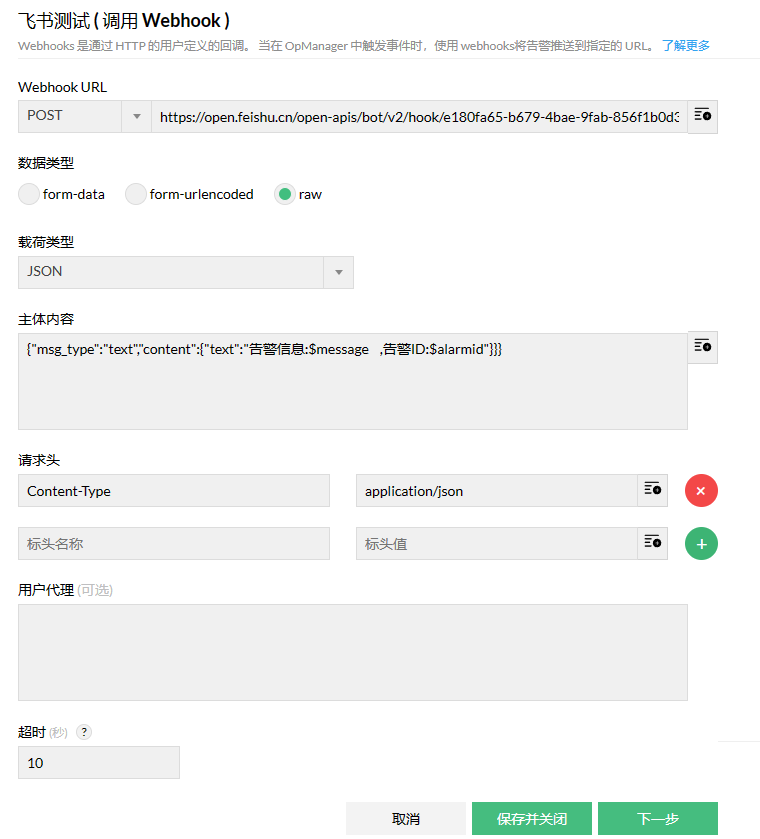Focus the 标头值 input field
This screenshot has width=760, height=839.
click(497, 543)
